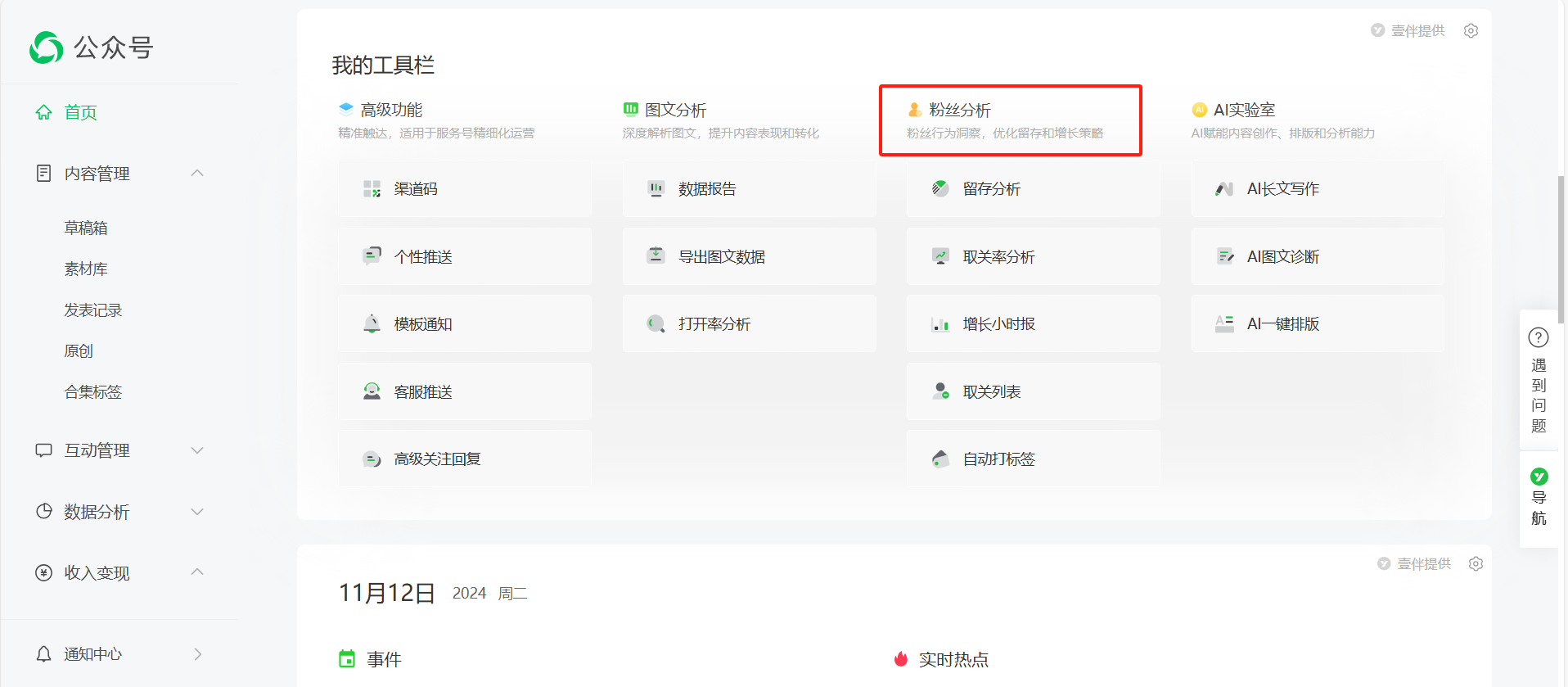Click the 互动管理 chat bubble icon
The width and height of the screenshot is (1568, 687).
point(43,450)
